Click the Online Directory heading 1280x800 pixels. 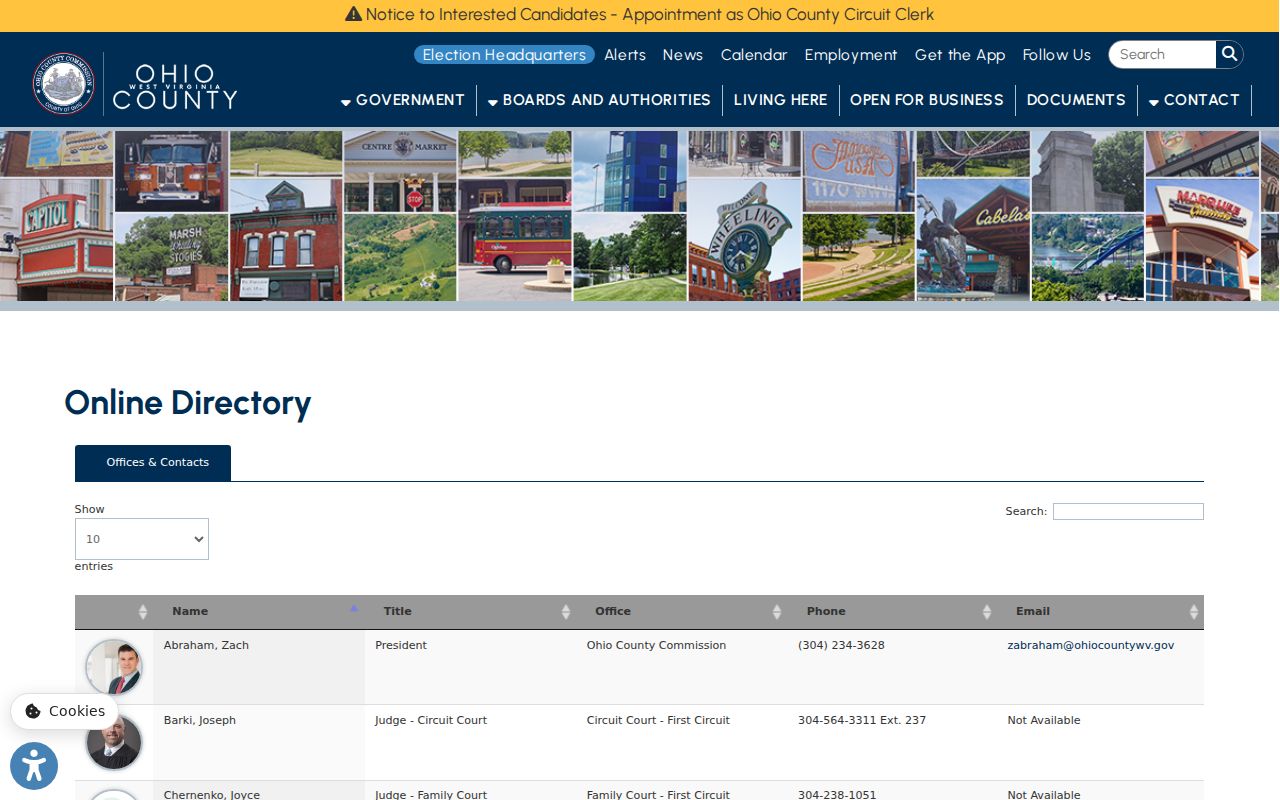[x=188, y=403]
